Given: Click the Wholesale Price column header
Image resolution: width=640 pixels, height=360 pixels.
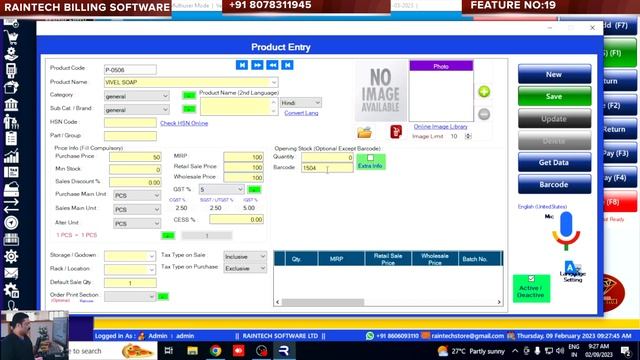Looking at the screenshot, I should (435, 259).
